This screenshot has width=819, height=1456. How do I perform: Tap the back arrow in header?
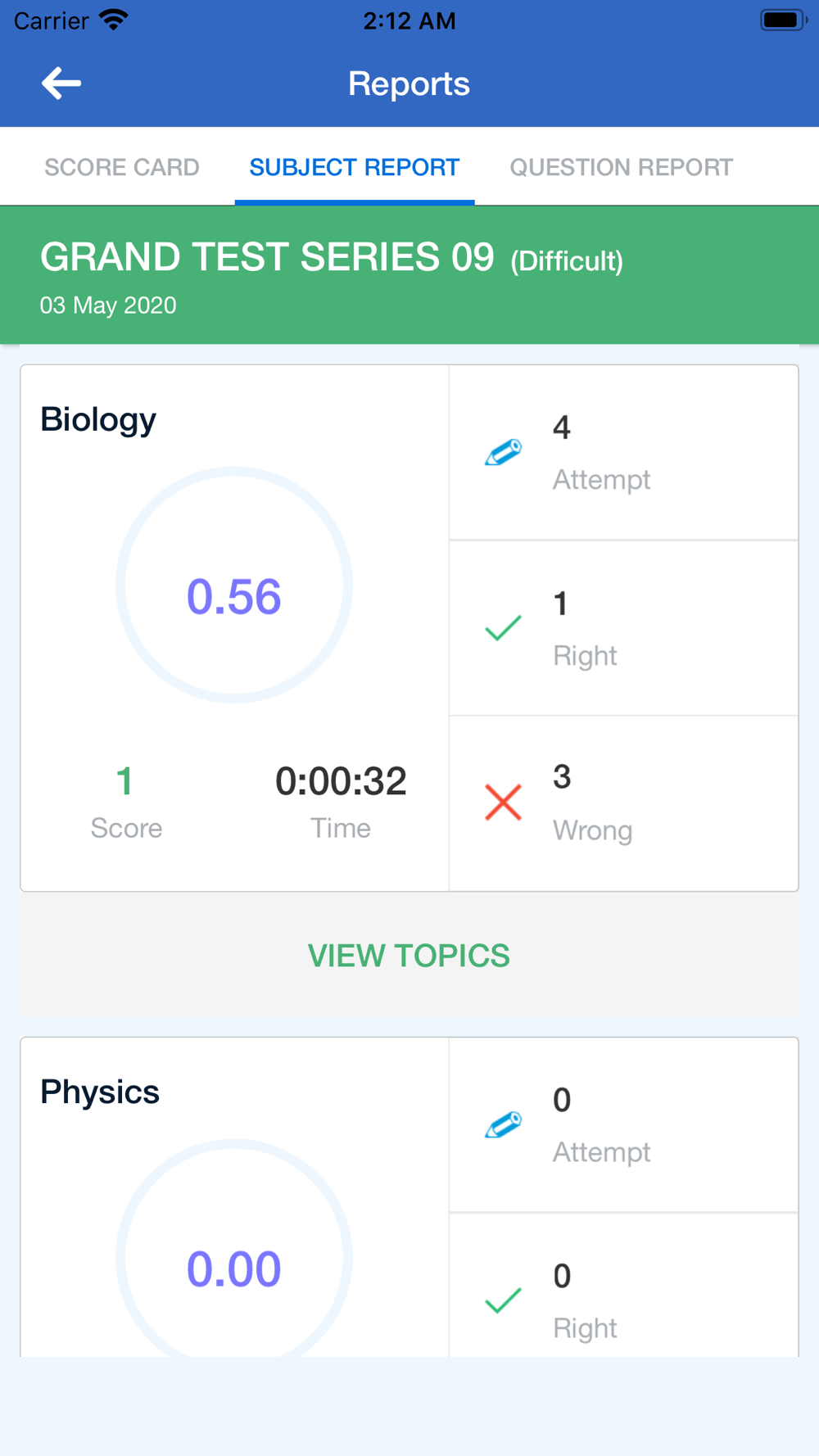coord(61,84)
